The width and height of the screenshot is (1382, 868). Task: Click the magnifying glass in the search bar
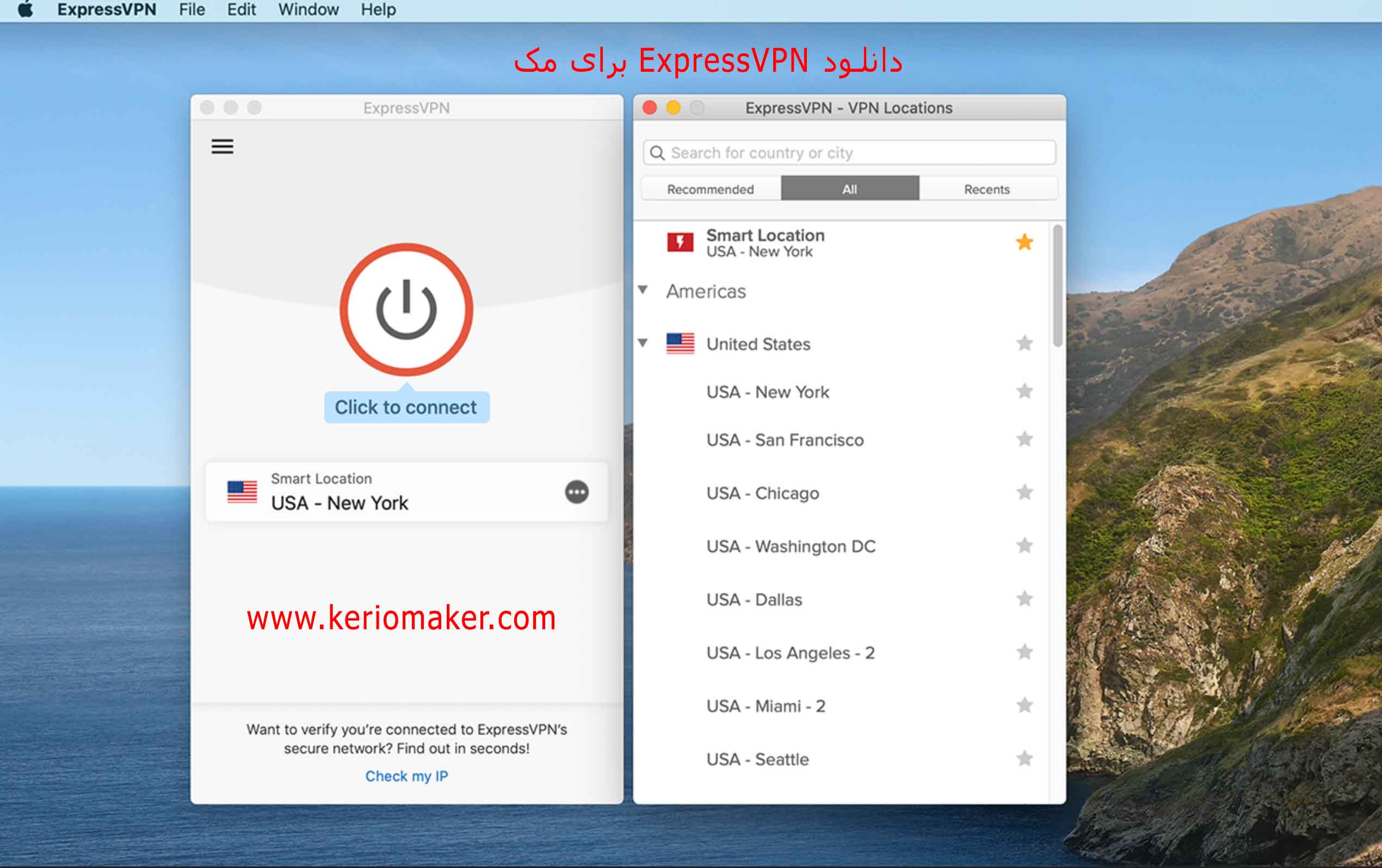tap(658, 153)
